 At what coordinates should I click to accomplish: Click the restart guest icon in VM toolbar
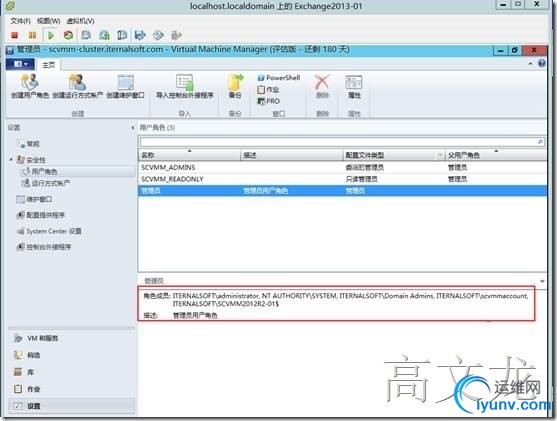click(68, 35)
